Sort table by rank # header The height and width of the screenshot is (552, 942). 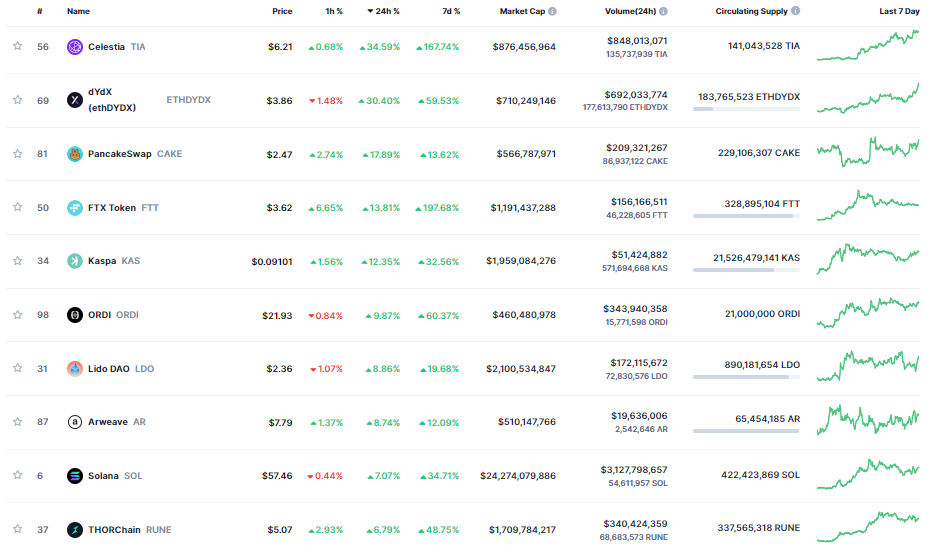point(40,11)
